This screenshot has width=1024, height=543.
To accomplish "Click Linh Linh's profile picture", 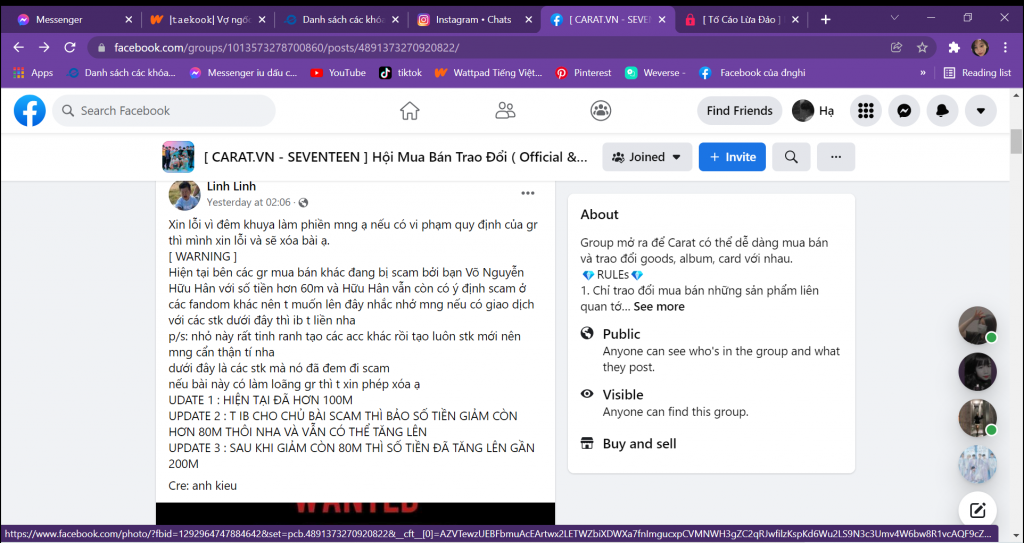I will pyautogui.click(x=184, y=195).
